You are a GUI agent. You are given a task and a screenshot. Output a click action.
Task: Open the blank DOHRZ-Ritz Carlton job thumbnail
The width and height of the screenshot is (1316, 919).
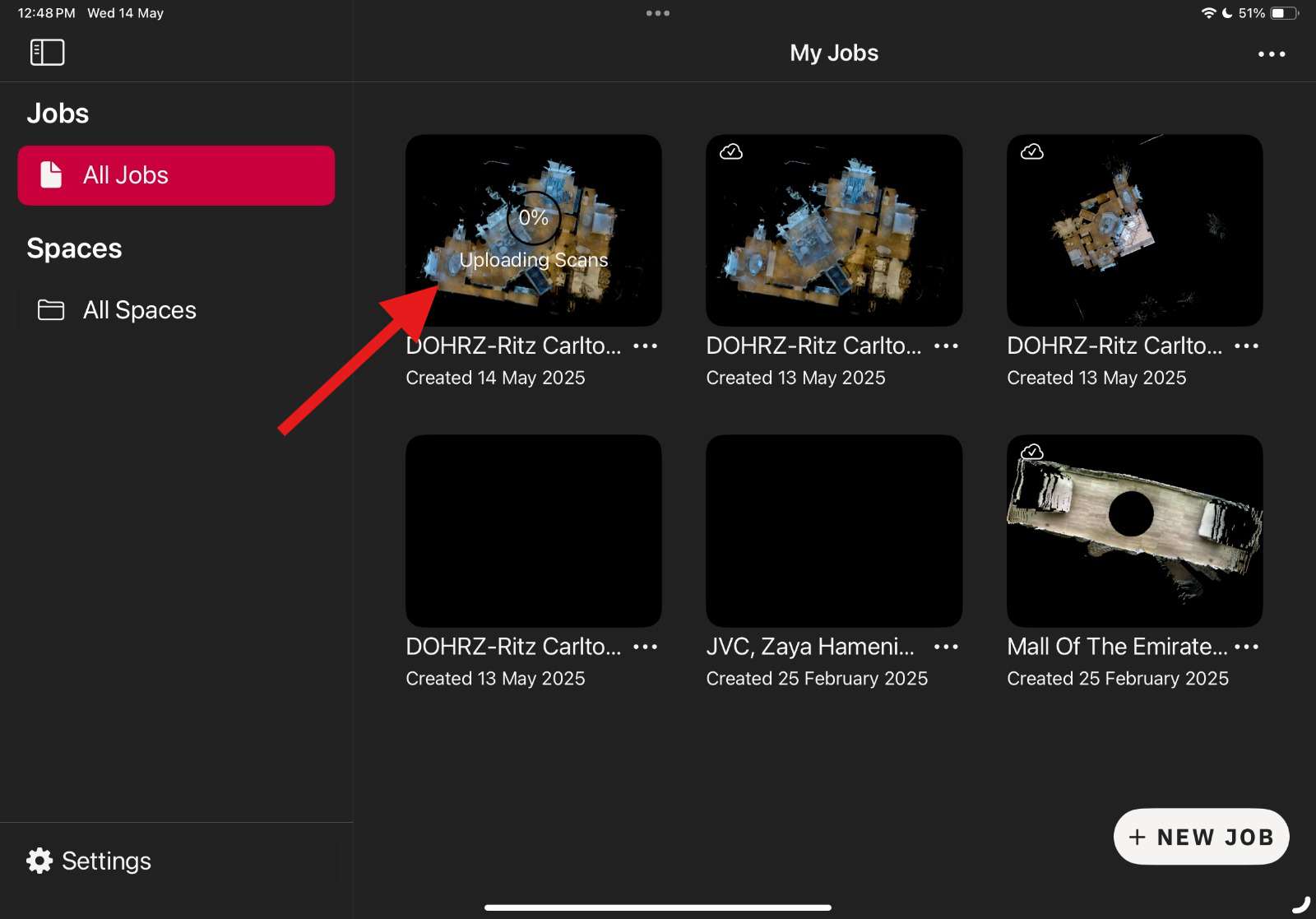pos(533,531)
